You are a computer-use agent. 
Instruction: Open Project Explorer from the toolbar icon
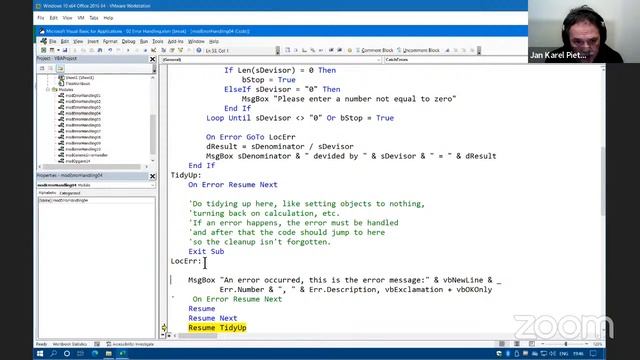(x=163, y=50)
